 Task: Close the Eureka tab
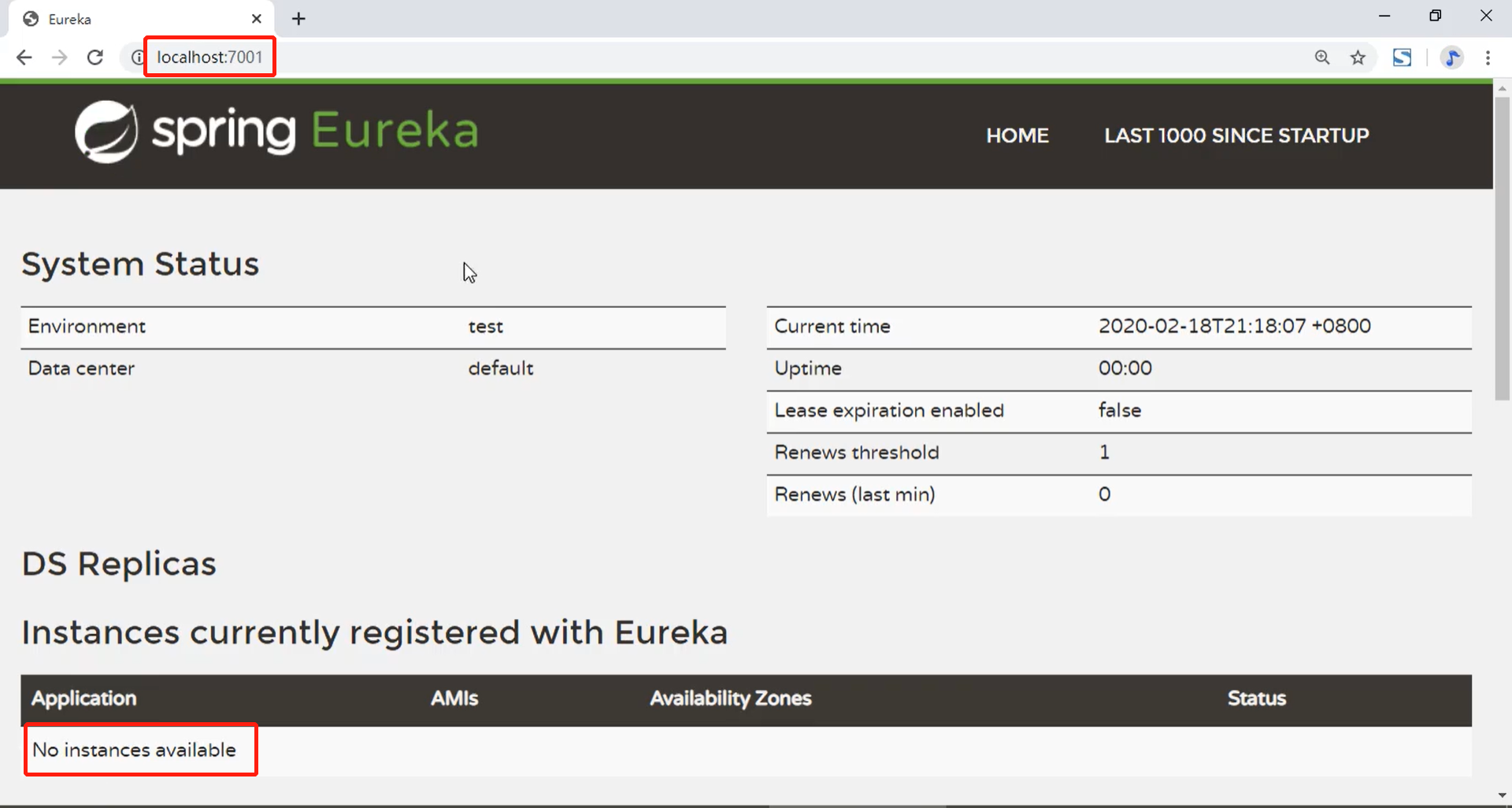(x=257, y=19)
